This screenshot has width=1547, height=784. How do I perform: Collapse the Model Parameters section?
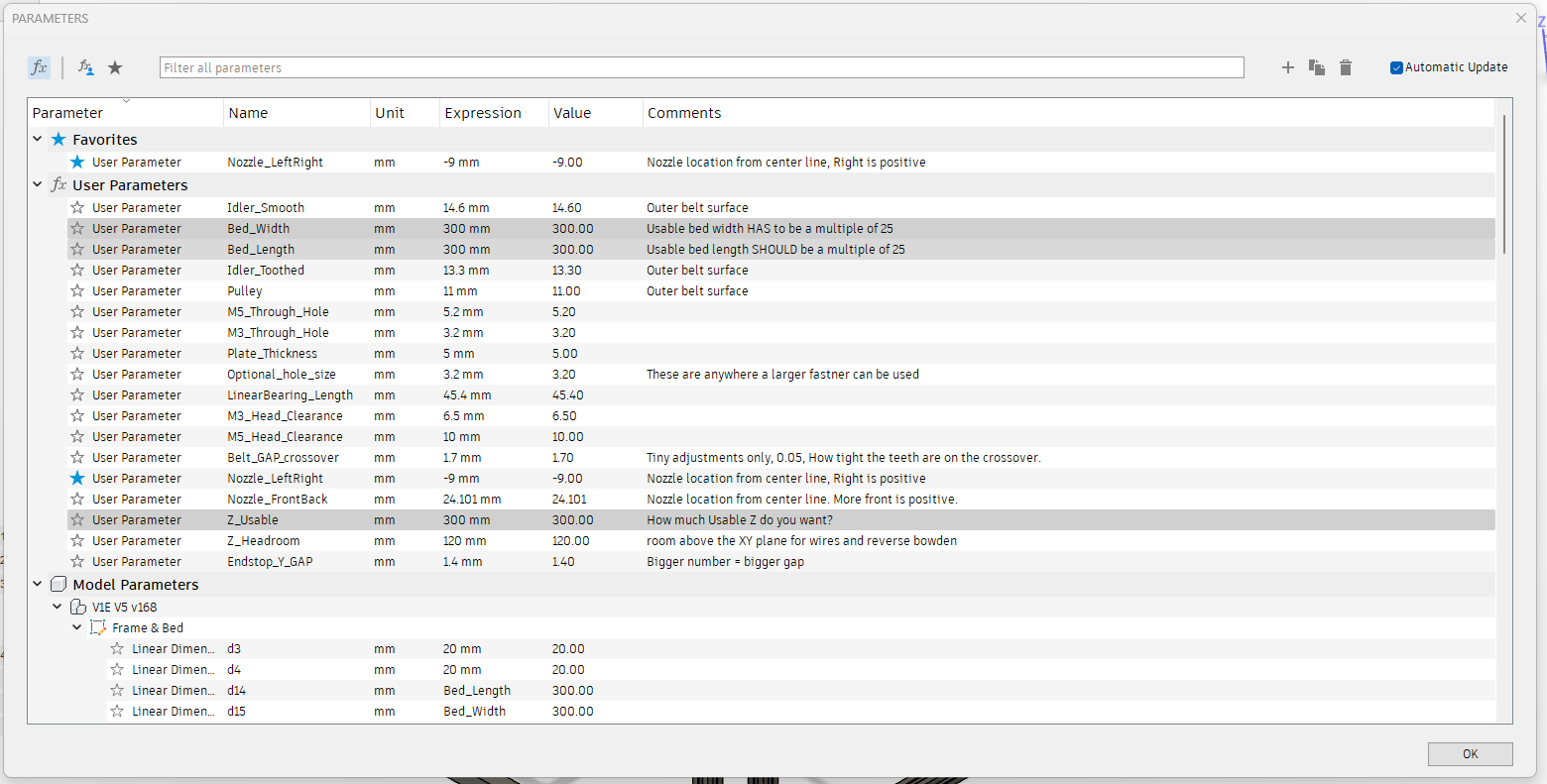pyautogui.click(x=37, y=584)
